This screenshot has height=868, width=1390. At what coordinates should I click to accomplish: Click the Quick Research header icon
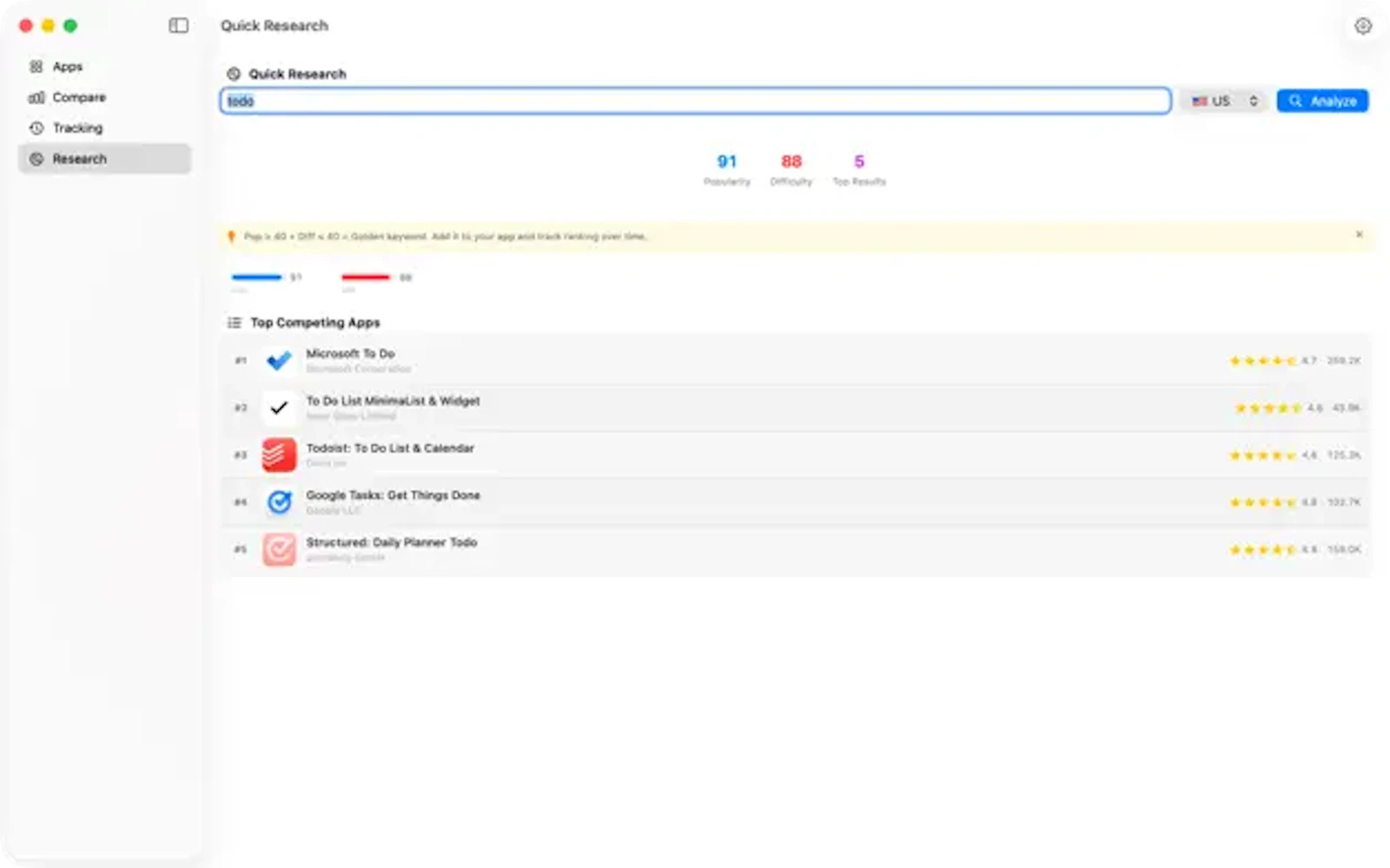coord(234,74)
